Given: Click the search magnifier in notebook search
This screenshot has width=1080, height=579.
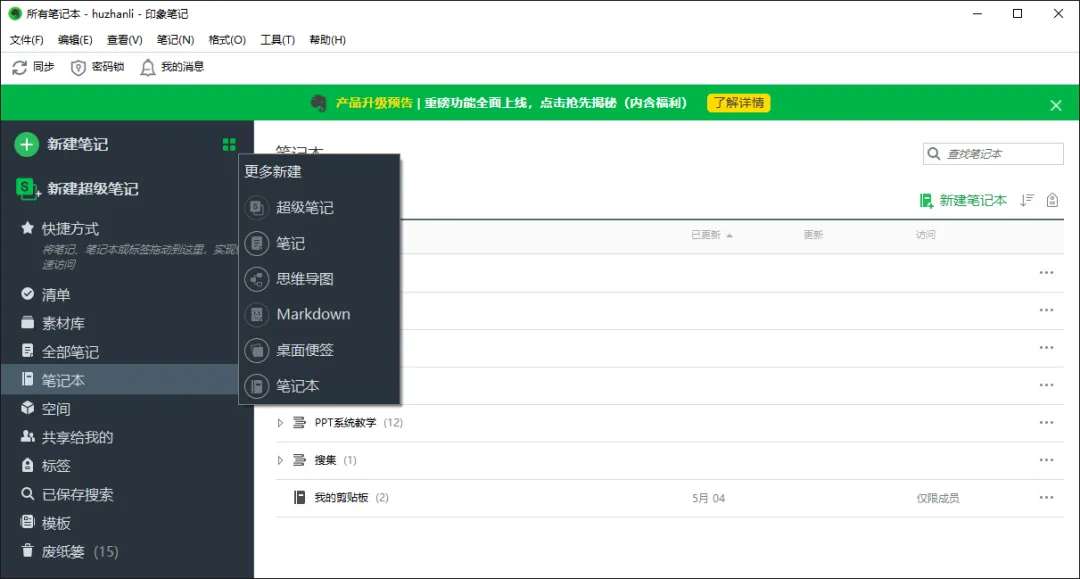Looking at the screenshot, I should (933, 154).
